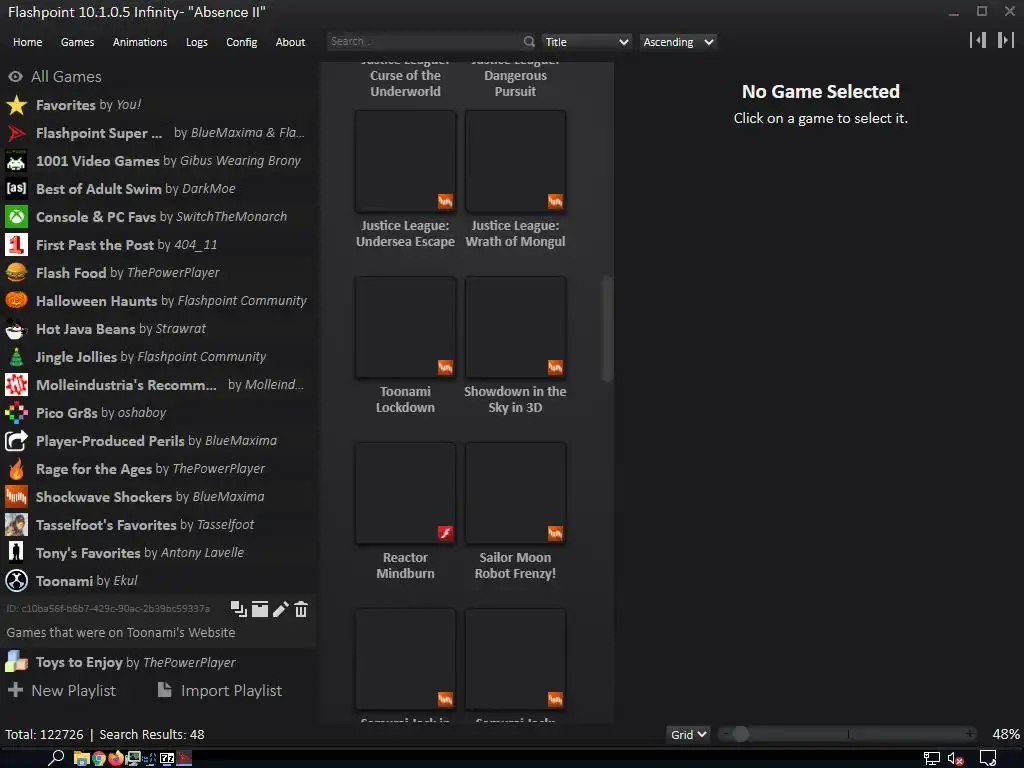This screenshot has height=768, width=1024.
Task: Click the Flashpoint Super playlist red arrow icon
Action: 16,133
